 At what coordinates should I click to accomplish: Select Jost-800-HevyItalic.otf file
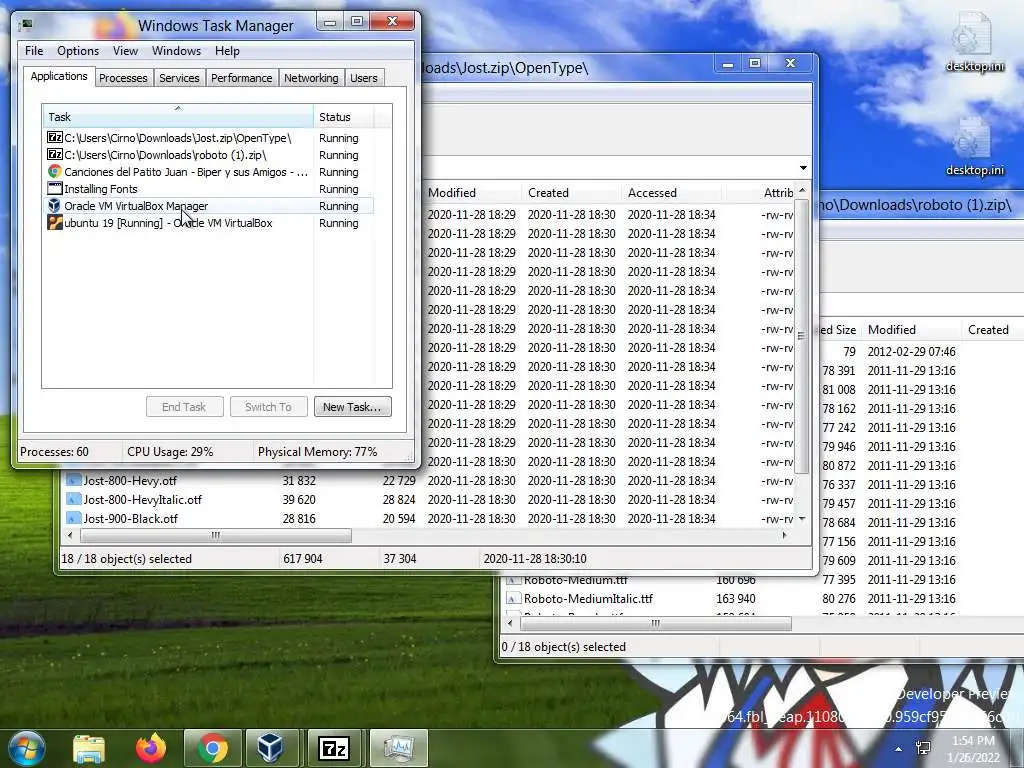(142, 500)
